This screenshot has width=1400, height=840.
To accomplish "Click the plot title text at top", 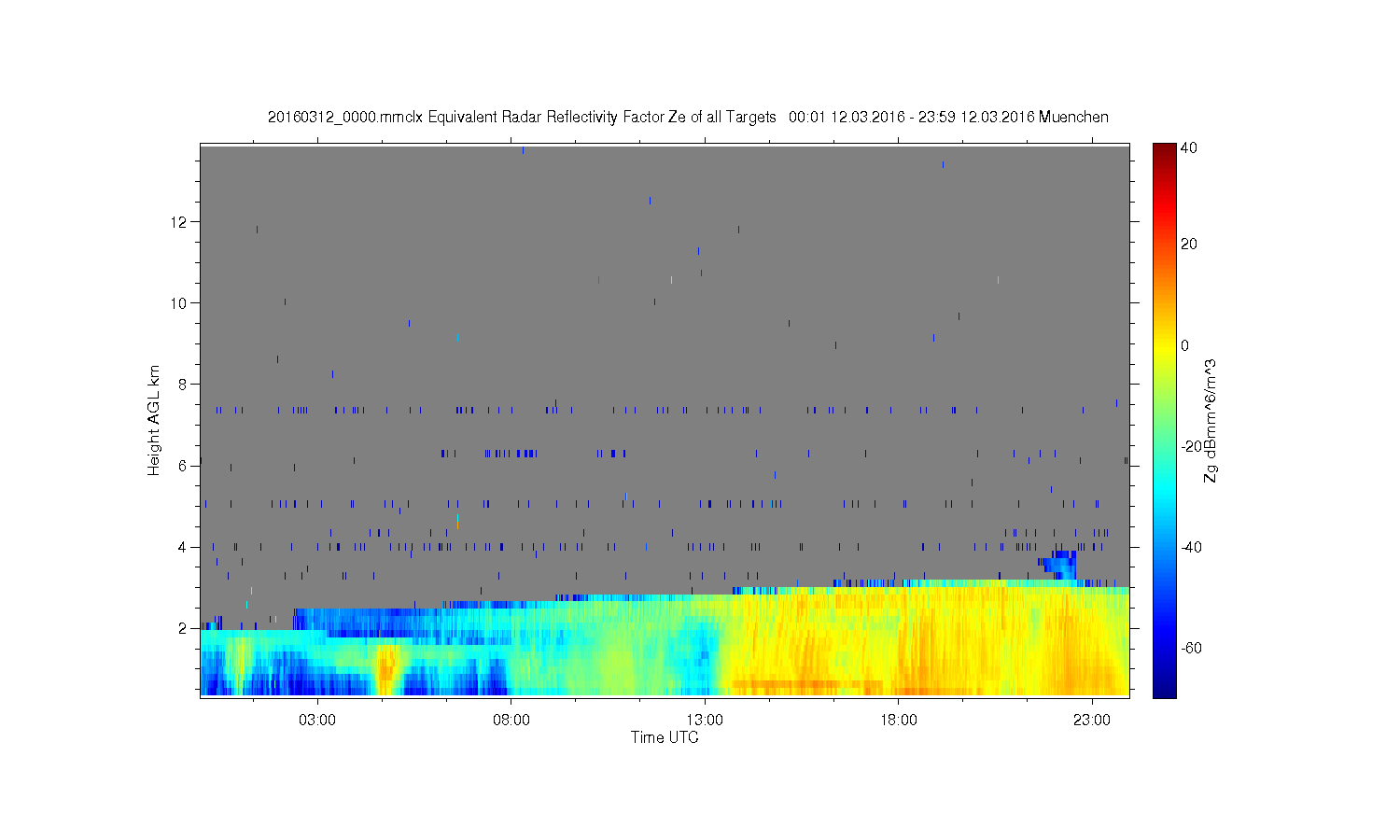I will coord(688,117).
